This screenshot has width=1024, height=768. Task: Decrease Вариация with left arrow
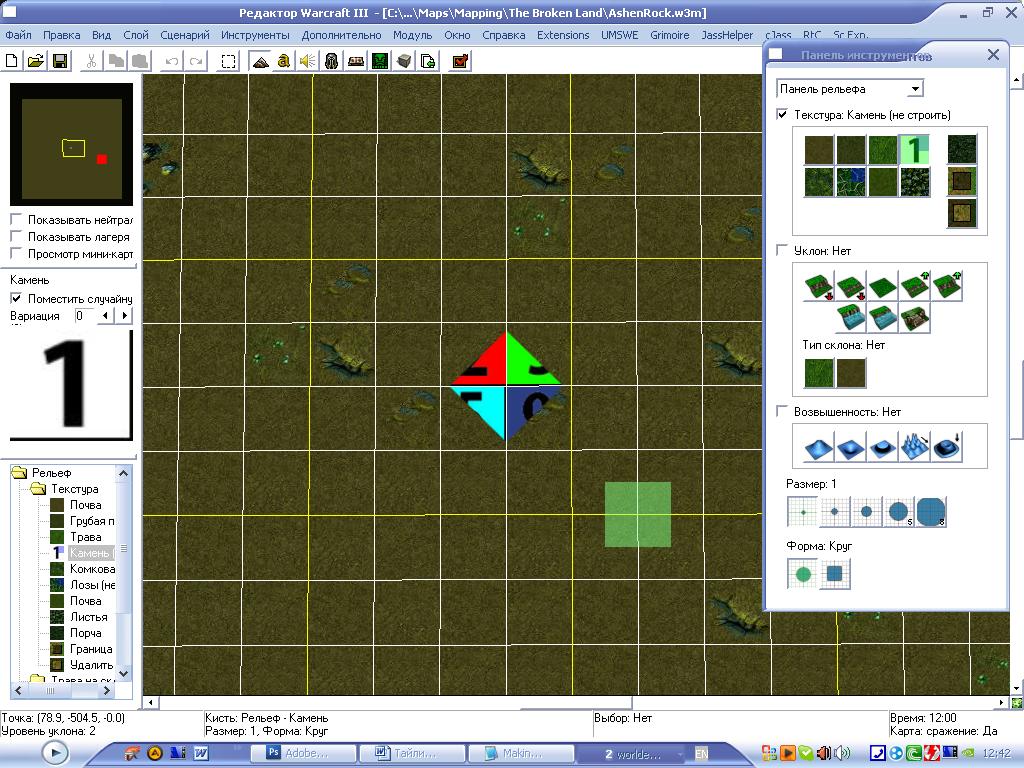105,316
